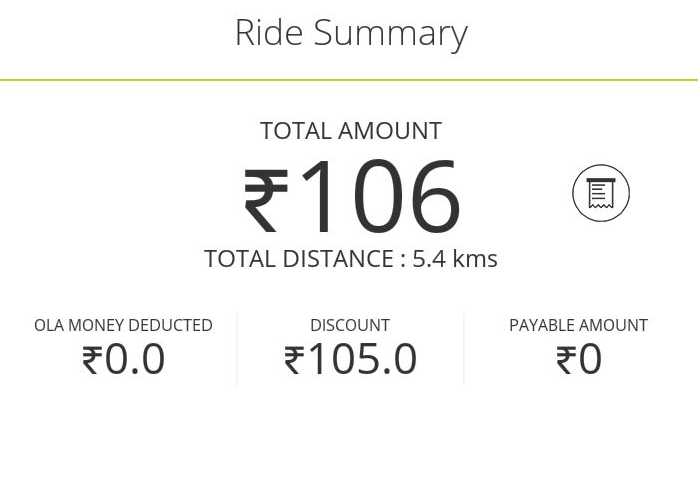Click the green divider line under header
The image size is (698, 488).
(x=349, y=80)
